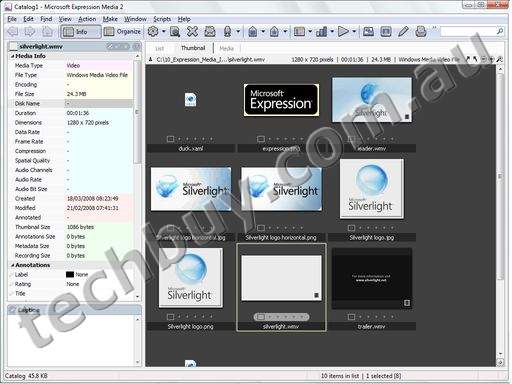Toggle the label box under Silverlight logo.png
512x384 pixels.
[170, 317]
